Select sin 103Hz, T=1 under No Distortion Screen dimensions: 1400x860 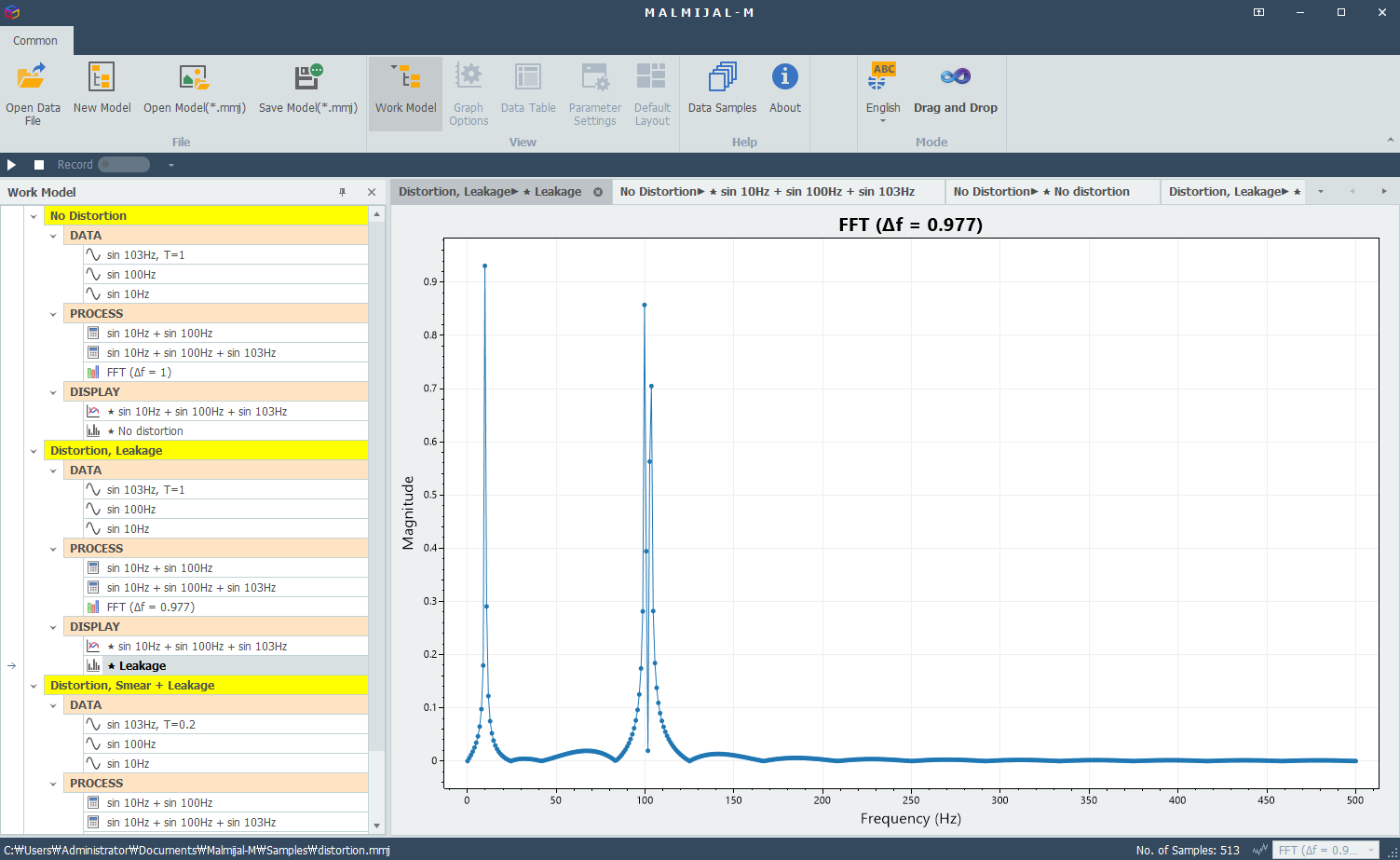click(x=225, y=255)
